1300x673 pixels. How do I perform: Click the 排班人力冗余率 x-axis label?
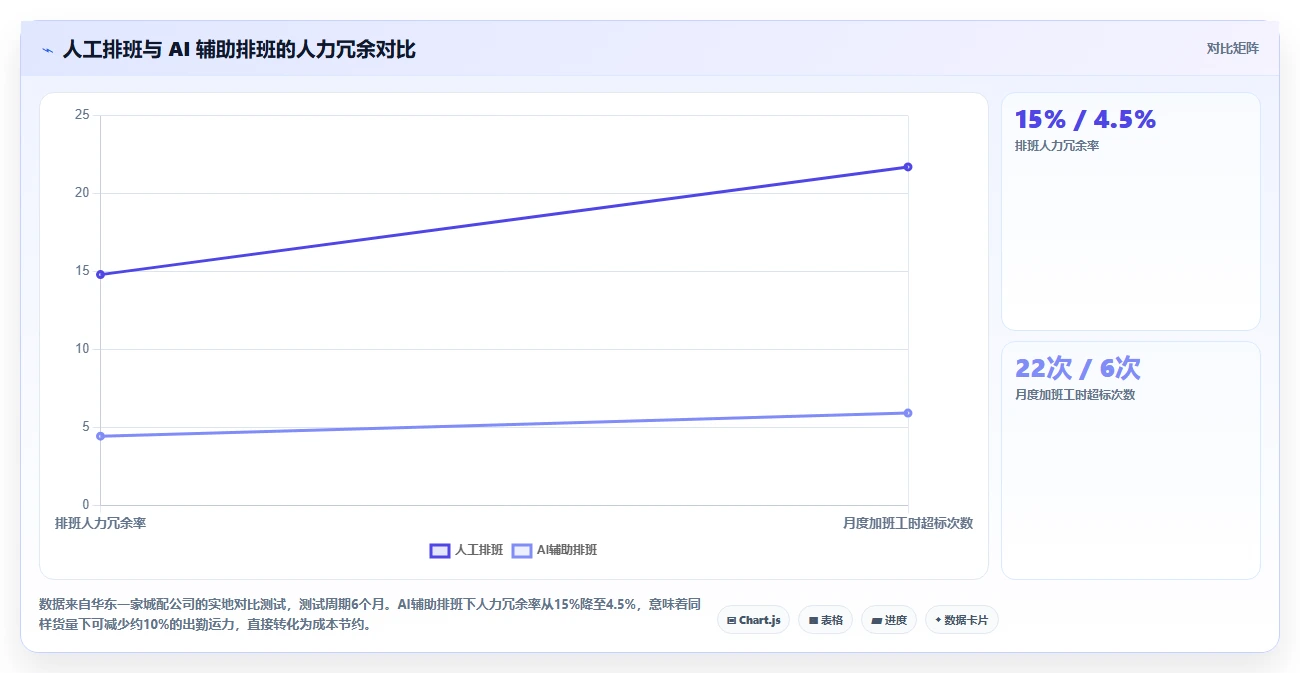[100, 523]
